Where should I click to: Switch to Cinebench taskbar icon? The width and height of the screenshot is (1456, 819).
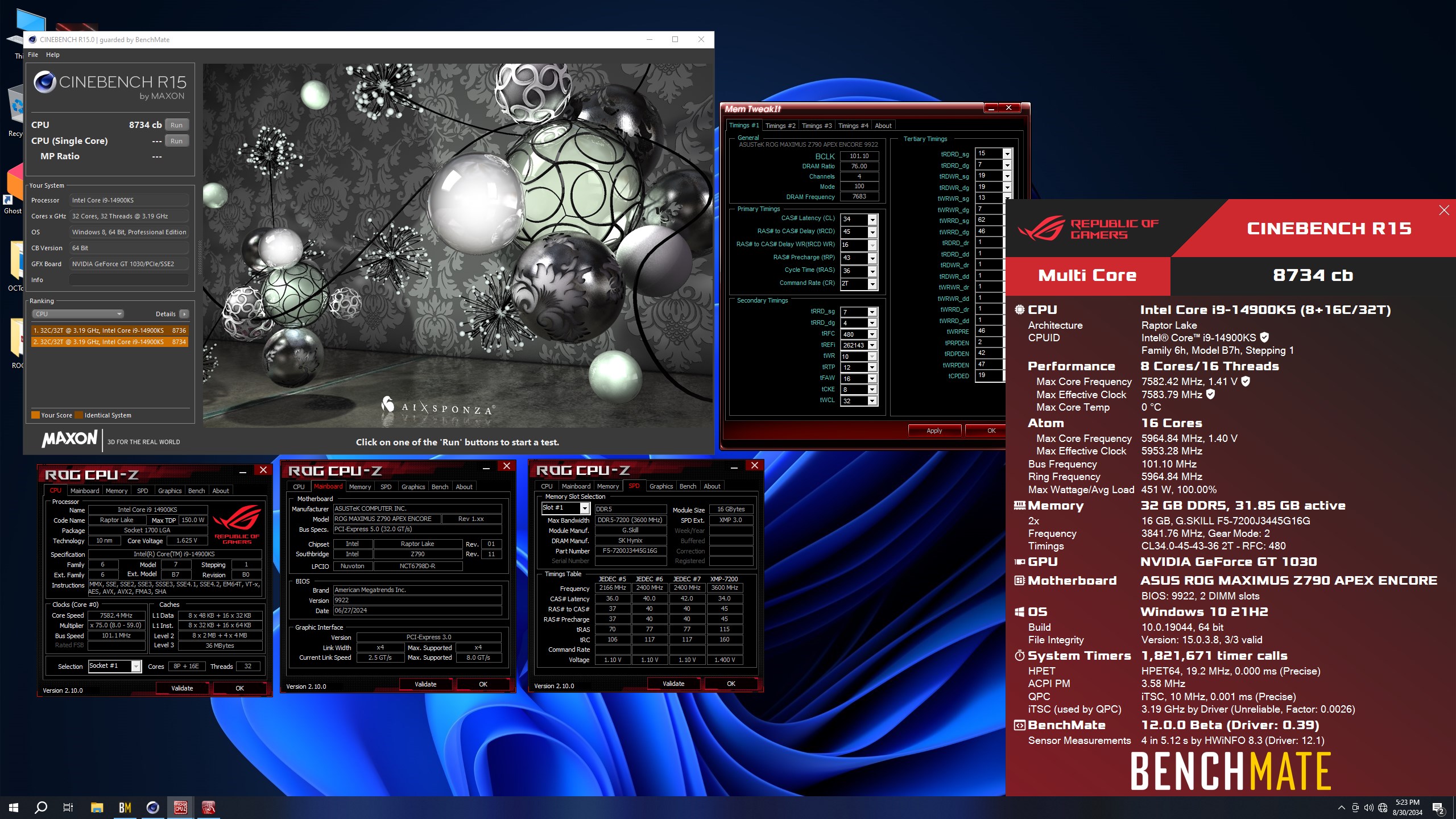coord(152,807)
